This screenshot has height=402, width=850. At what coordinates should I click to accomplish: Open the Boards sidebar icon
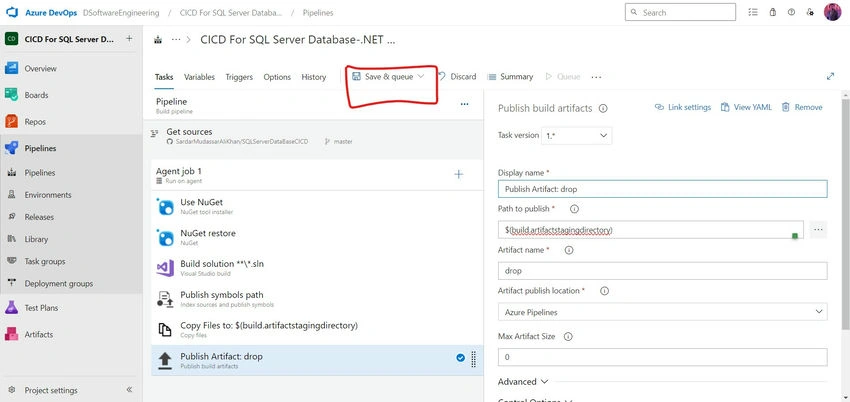coord(11,95)
